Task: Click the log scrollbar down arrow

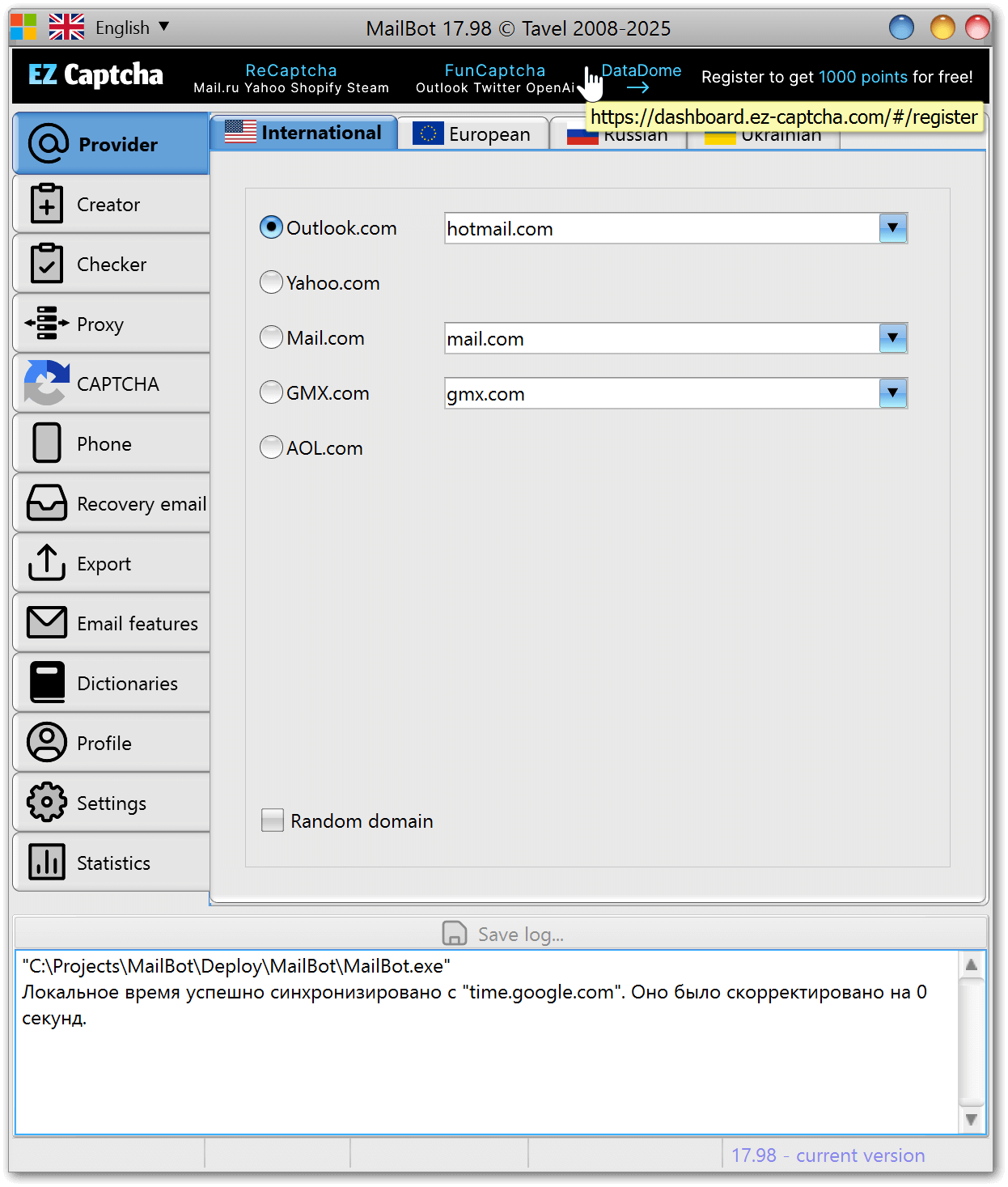Action: coord(972,1120)
